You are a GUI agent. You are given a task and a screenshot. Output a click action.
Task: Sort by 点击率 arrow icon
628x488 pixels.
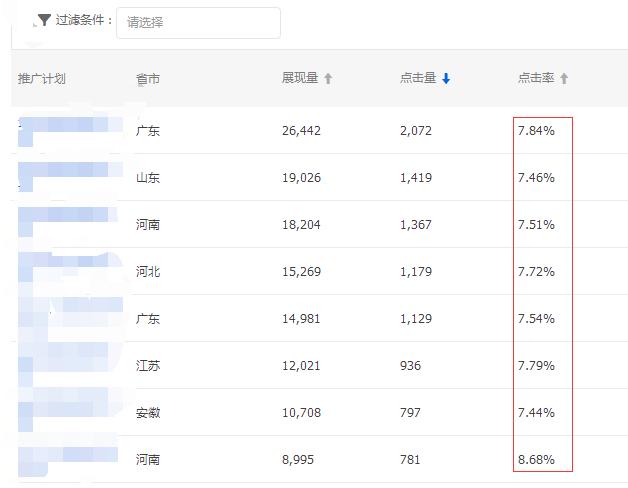pyautogui.click(x=564, y=79)
